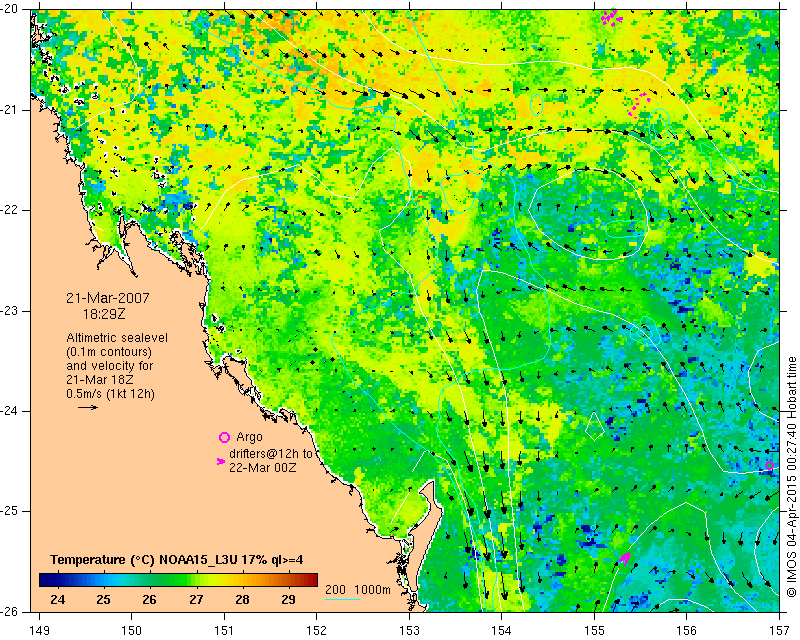Click the latitude axis label '-20'
The image size is (800, 640).
coord(10,10)
